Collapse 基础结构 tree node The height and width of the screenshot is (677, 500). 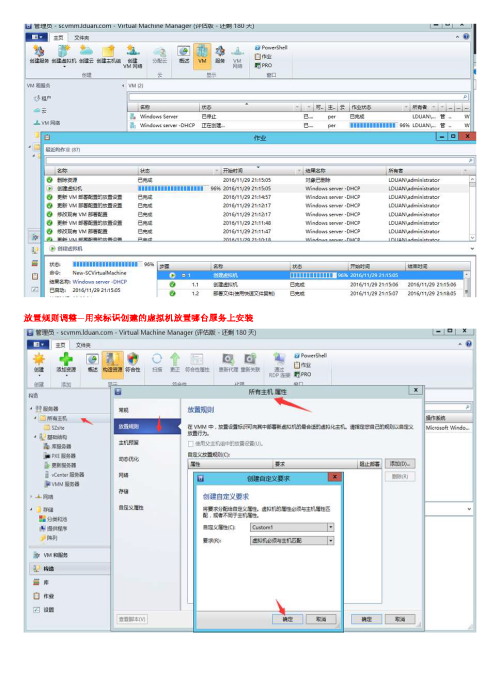point(36,437)
